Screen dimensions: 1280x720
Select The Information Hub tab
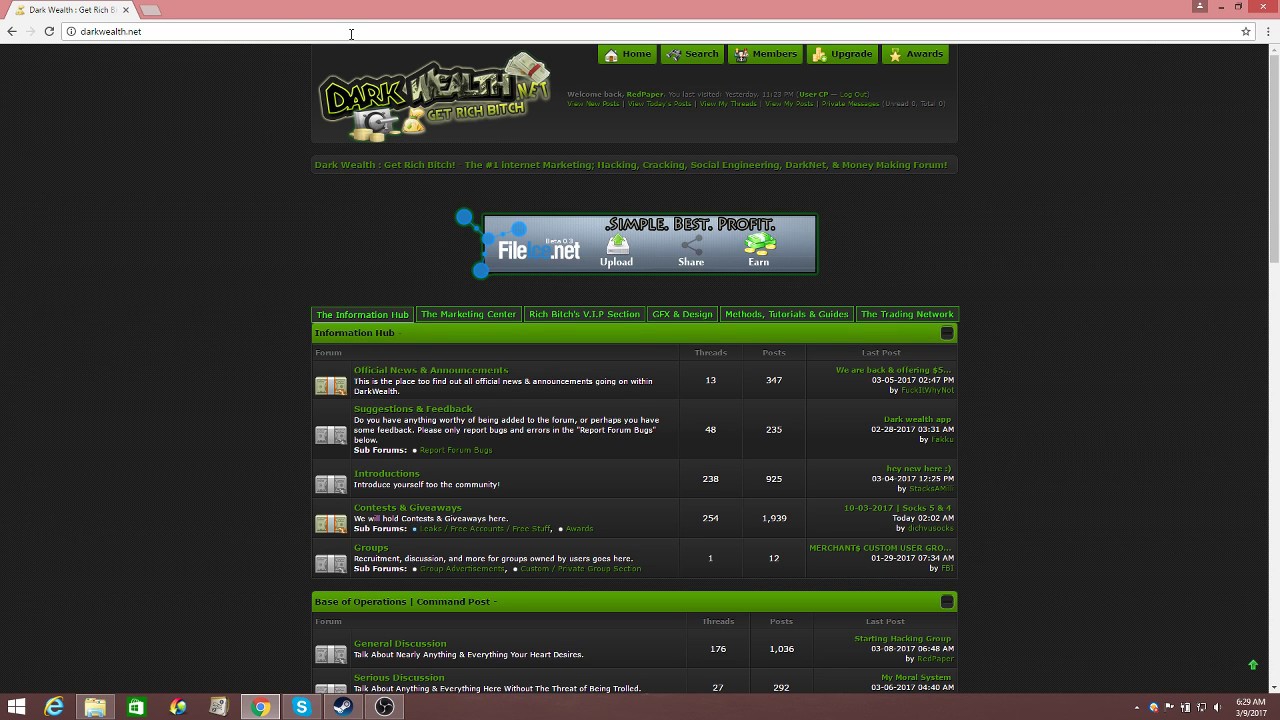(362, 314)
